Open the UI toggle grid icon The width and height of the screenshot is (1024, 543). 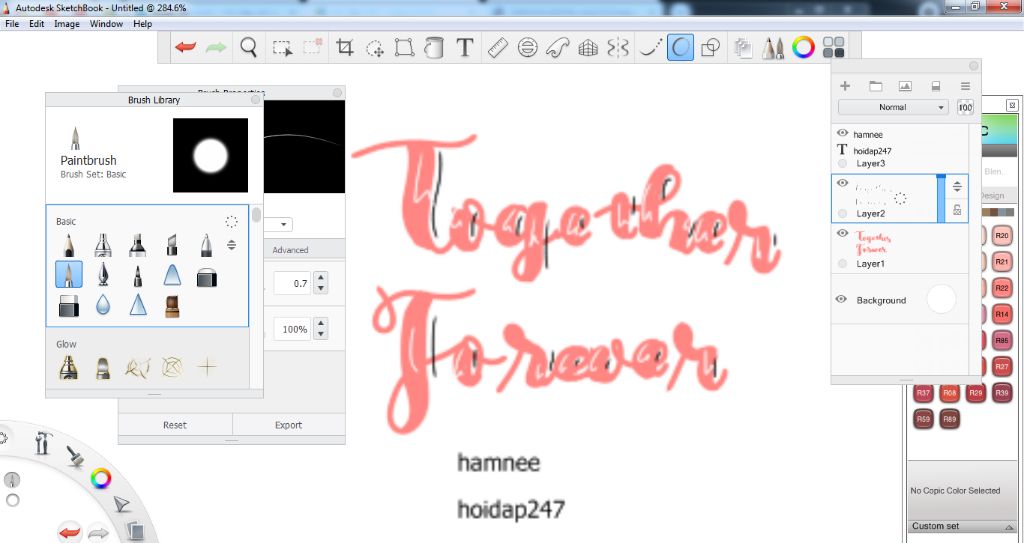click(x=833, y=48)
